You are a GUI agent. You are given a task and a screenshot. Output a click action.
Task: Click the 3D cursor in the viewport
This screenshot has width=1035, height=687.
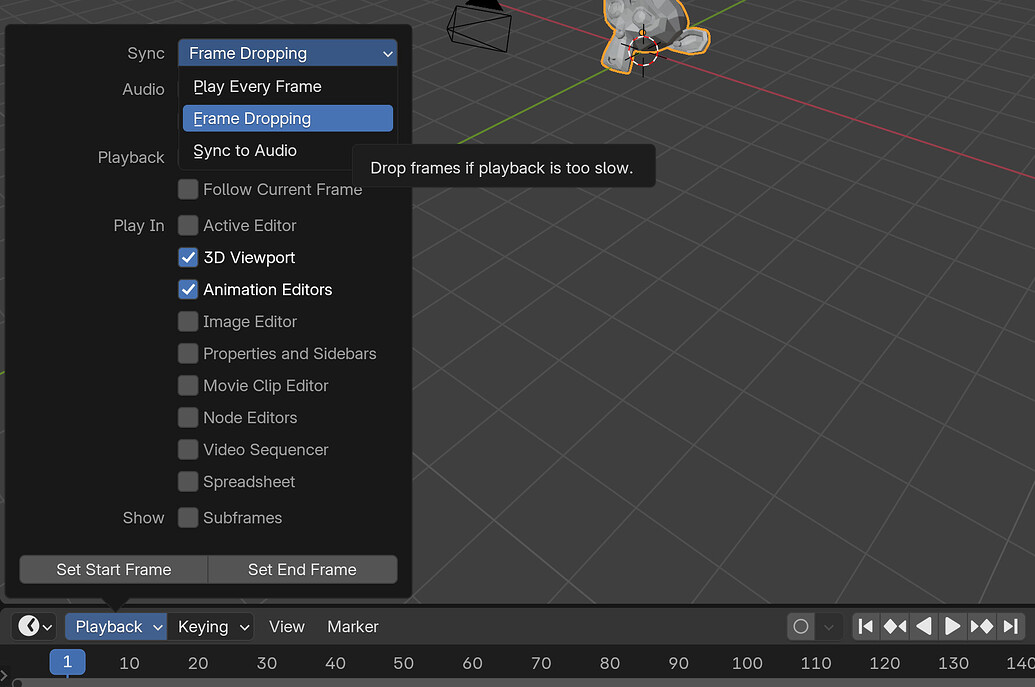point(643,51)
